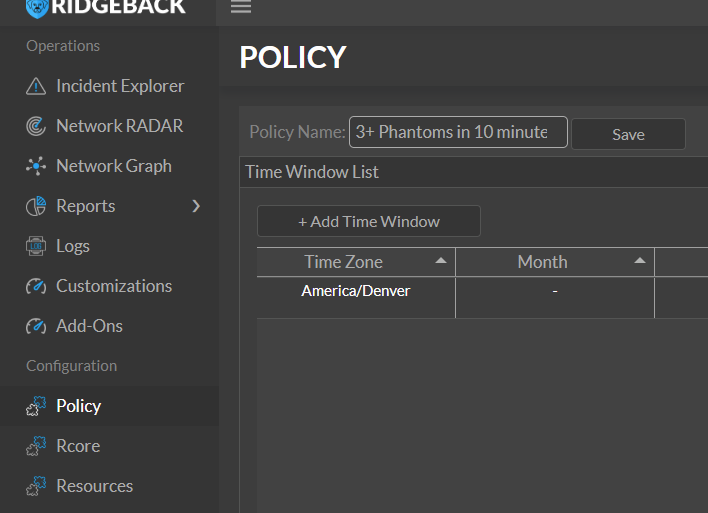
Task: Click the Incident Explorer warning icon
Action: tap(36, 86)
